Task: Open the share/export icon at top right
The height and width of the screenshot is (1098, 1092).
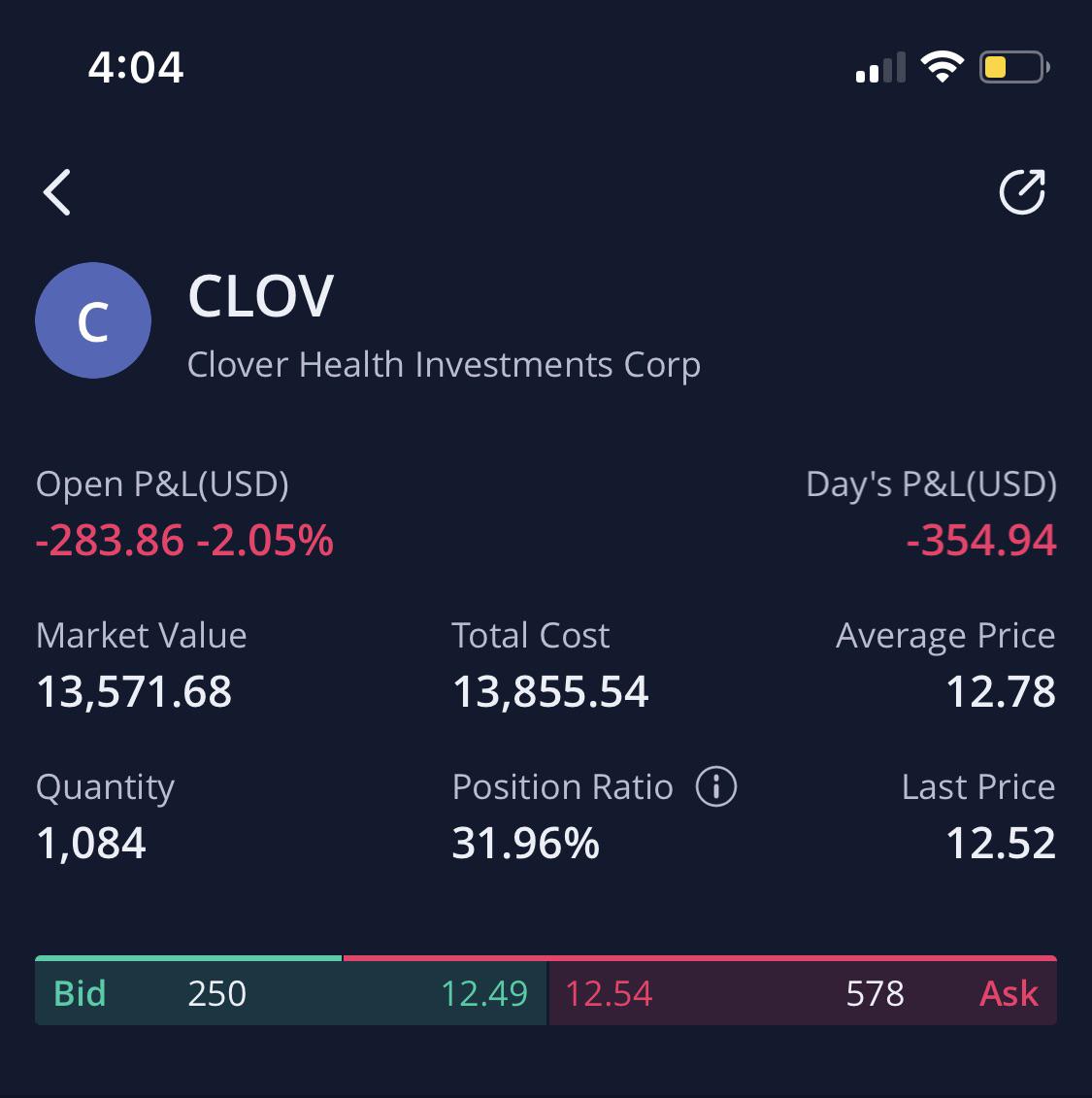Action: coord(1022,191)
